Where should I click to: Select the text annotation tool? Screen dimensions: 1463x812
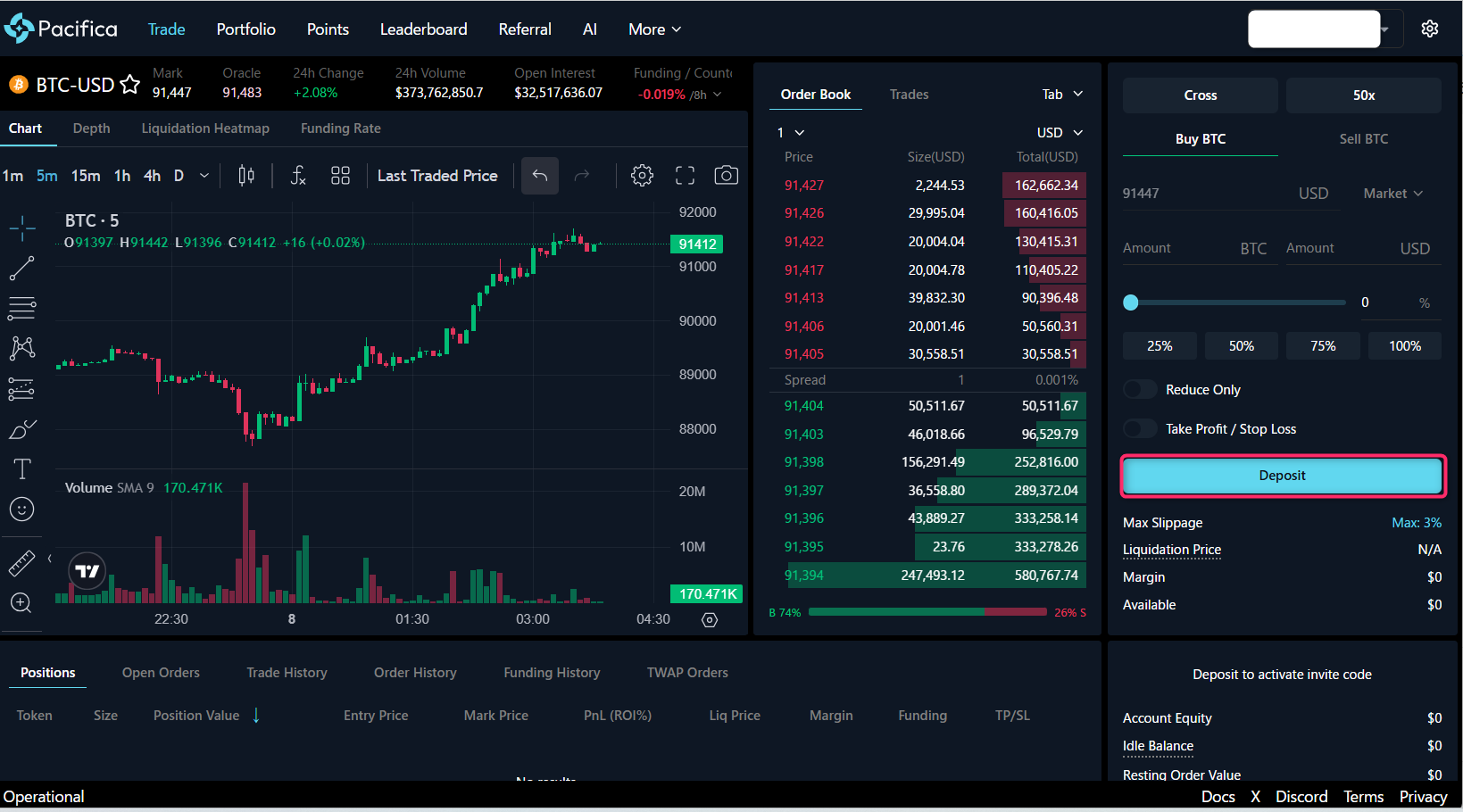click(x=21, y=469)
